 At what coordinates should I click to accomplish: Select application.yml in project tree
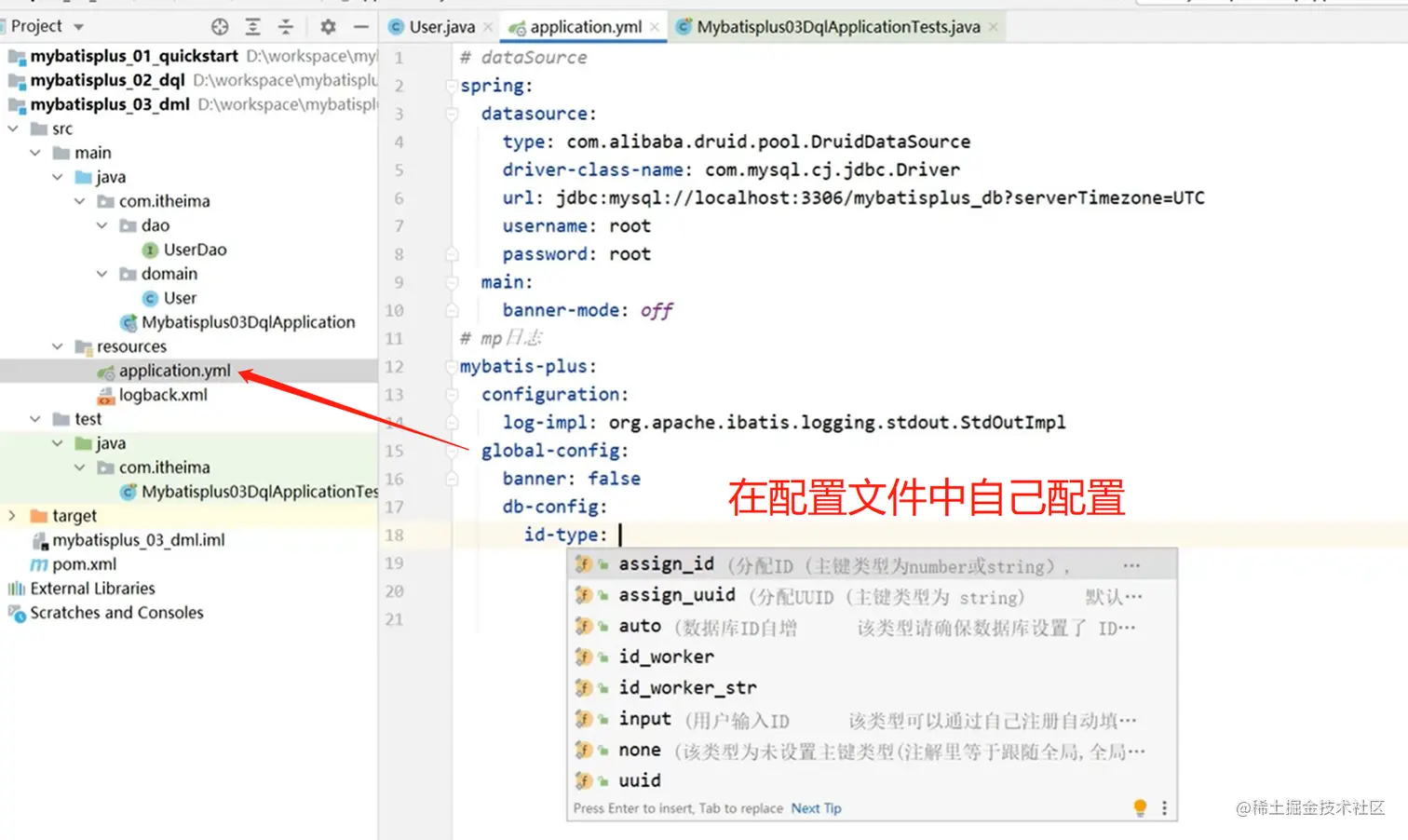coord(174,371)
